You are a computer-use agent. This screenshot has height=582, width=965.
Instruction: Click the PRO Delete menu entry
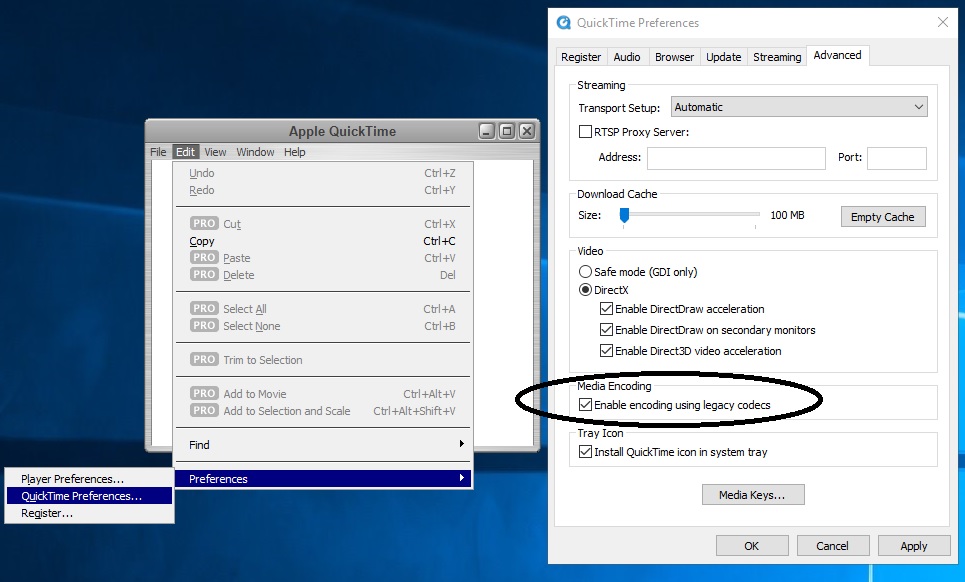(x=323, y=275)
